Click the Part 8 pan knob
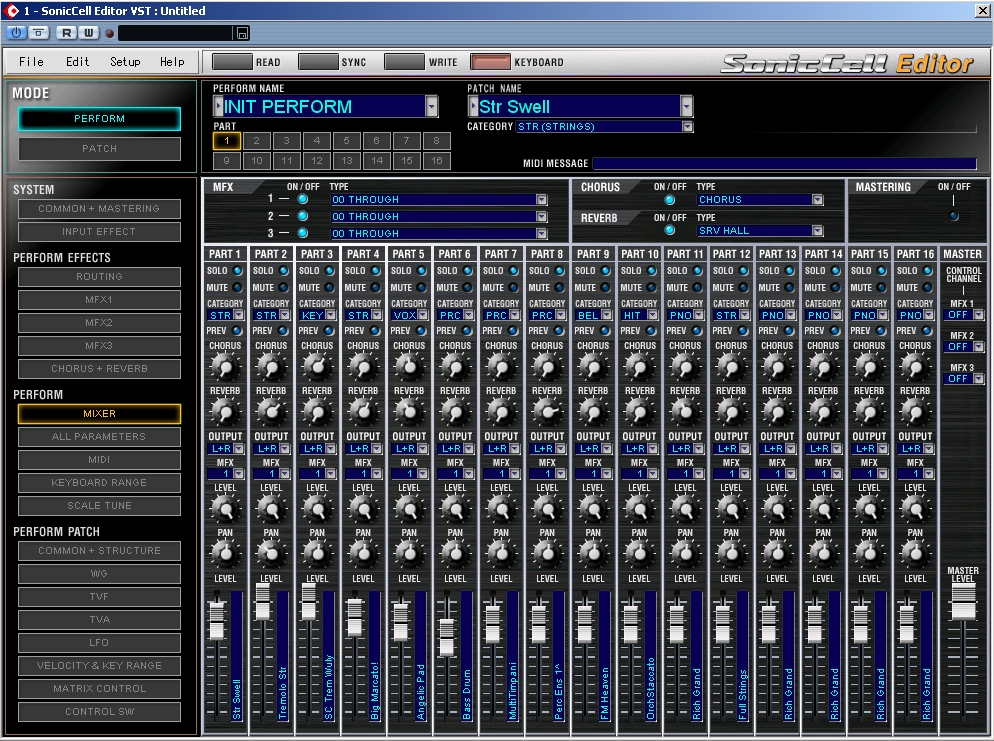 point(547,553)
